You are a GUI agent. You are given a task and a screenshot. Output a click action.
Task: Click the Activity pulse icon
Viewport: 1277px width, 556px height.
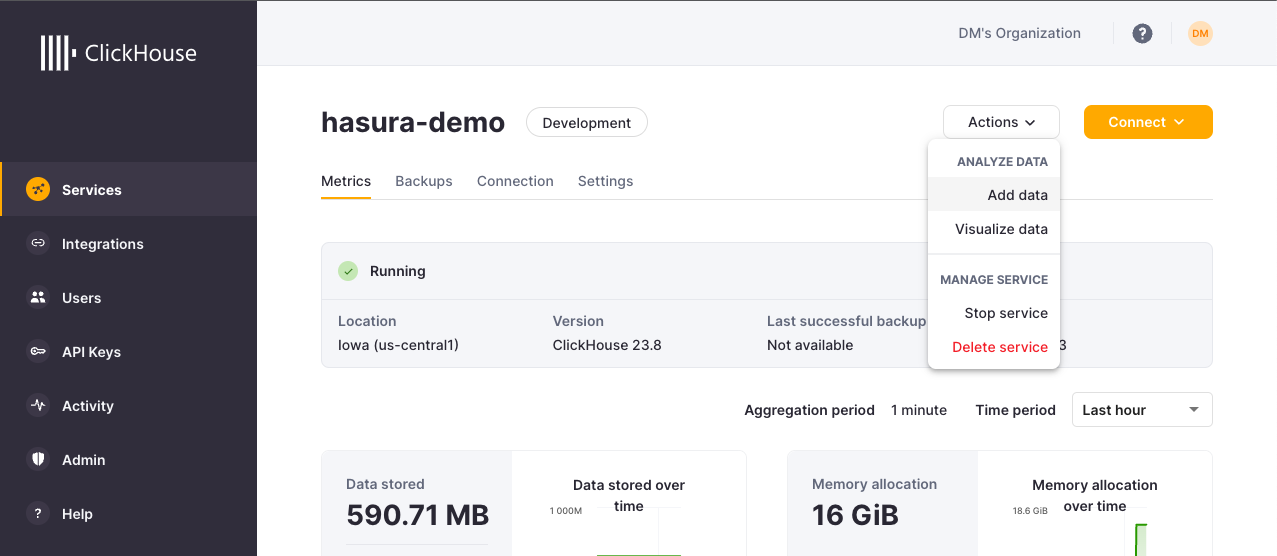[x=38, y=405]
